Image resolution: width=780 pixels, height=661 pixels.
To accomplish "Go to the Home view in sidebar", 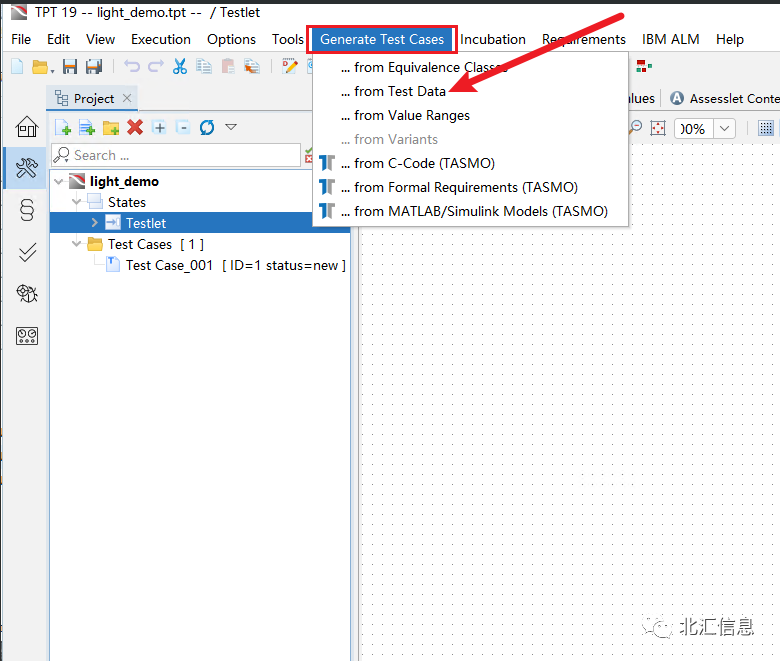I will [27, 126].
